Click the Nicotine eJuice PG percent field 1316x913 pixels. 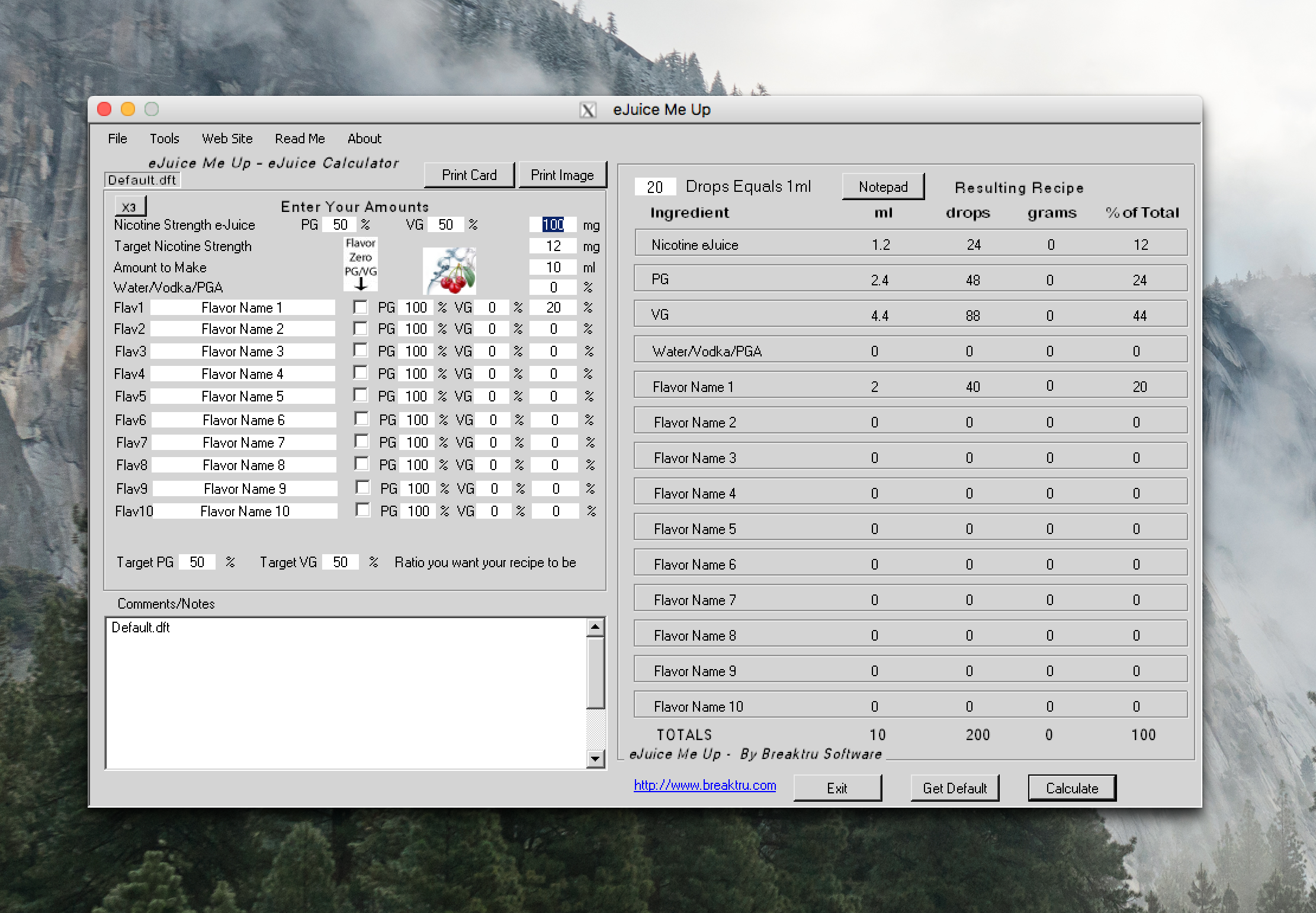pyautogui.click(x=340, y=224)
